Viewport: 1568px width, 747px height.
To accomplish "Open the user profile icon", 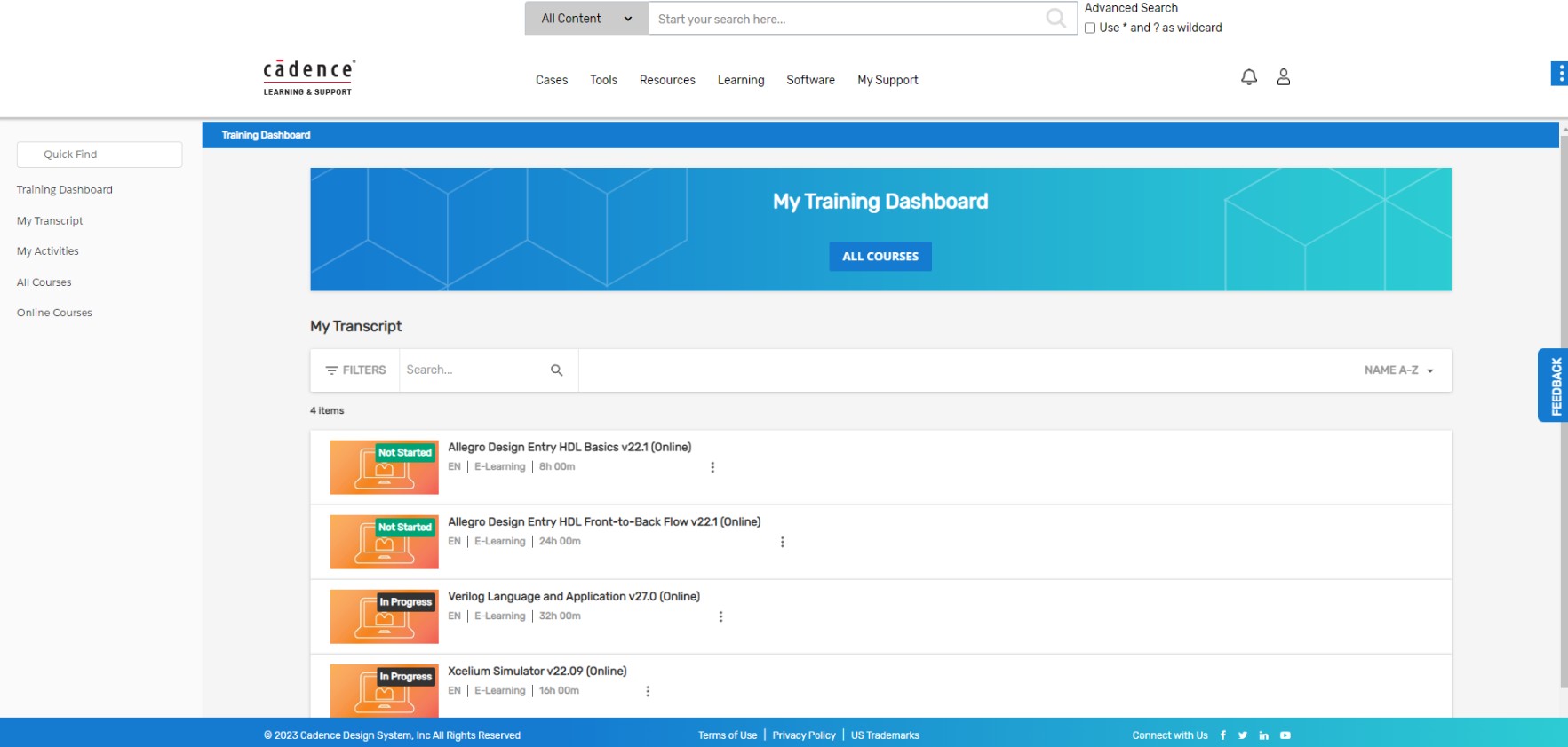I will (x=1283, y=77).
